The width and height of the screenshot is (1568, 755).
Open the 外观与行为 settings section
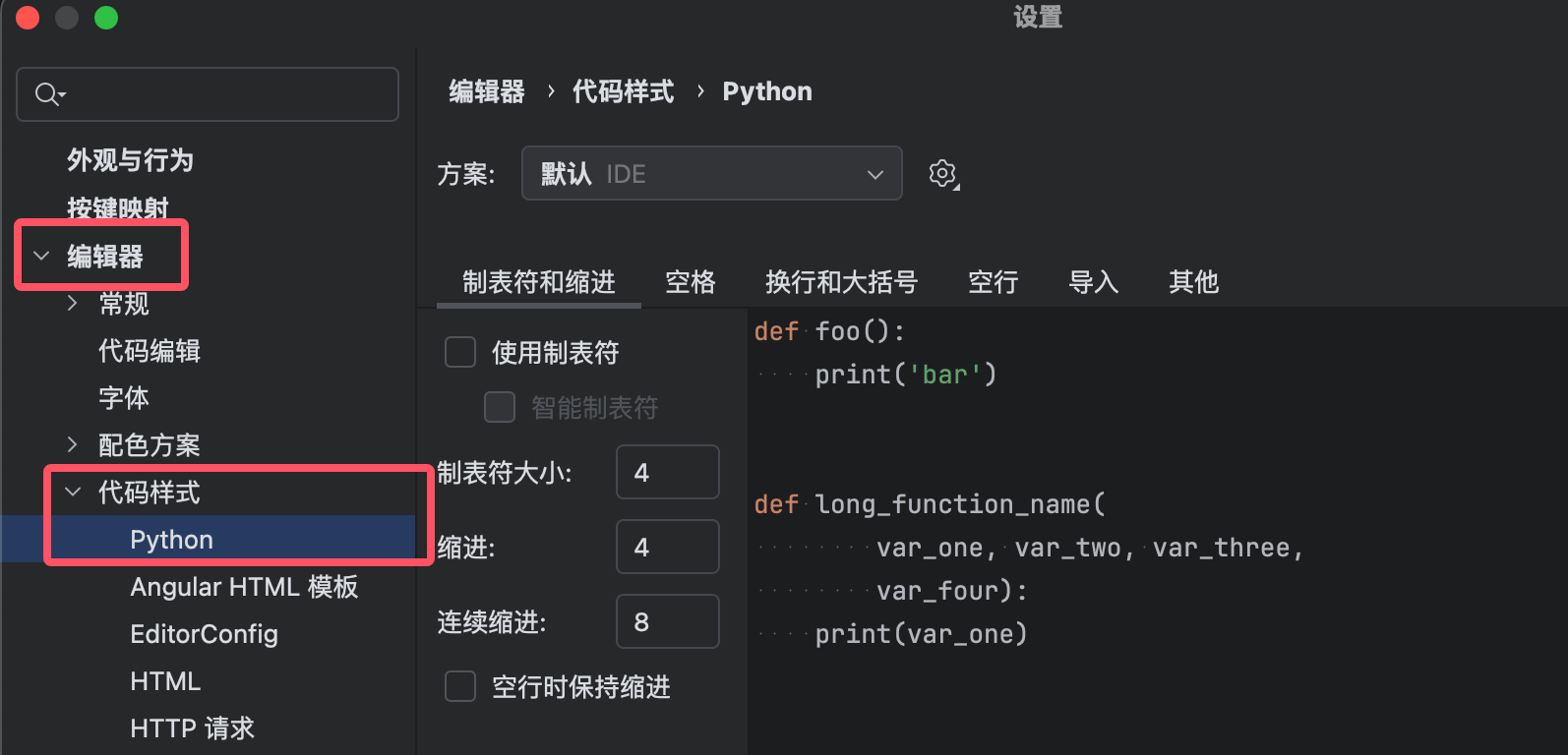pos(130,160)
